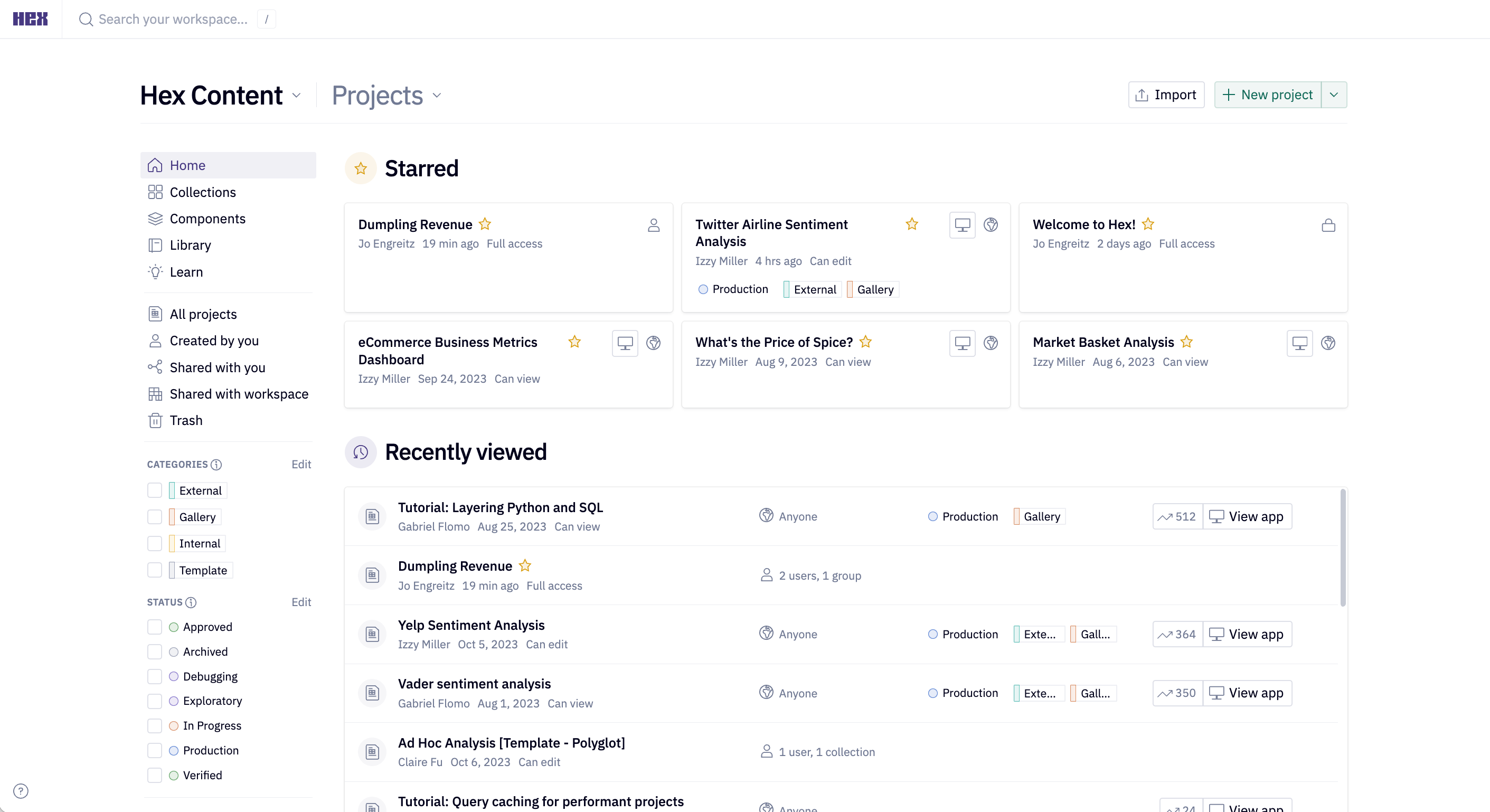Select Home in the sidebar navigation
Screen dimensions: 1490x812
(187, 165)
